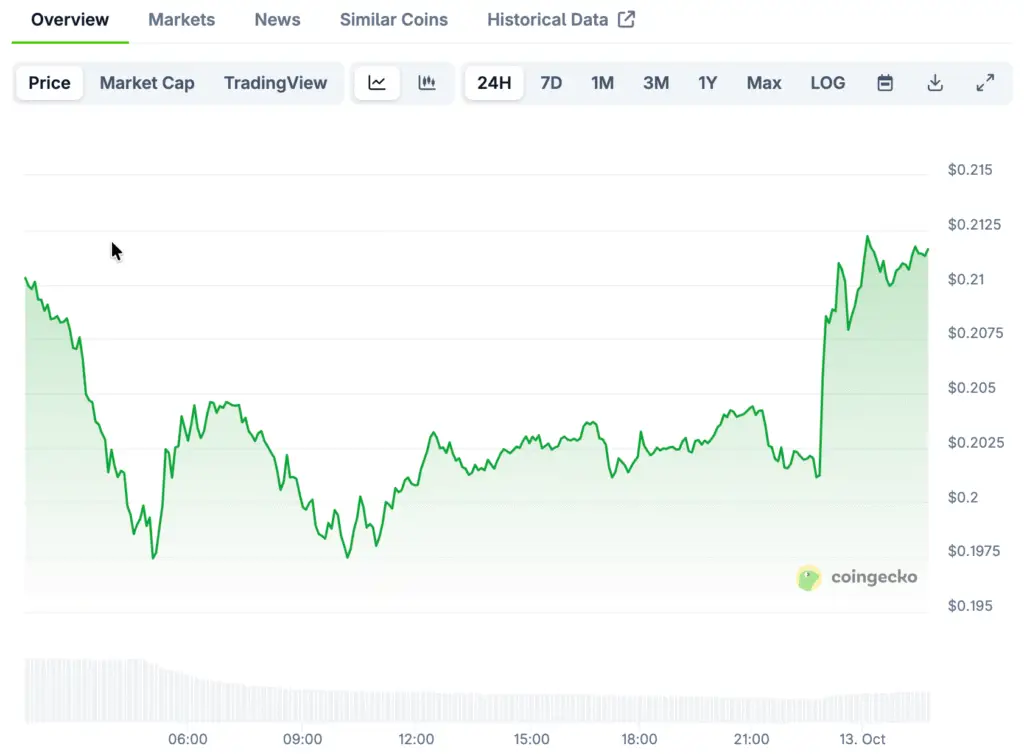Select the Price chart mode
Viewport: 1024px width, 754px height.
click(49, 83)
